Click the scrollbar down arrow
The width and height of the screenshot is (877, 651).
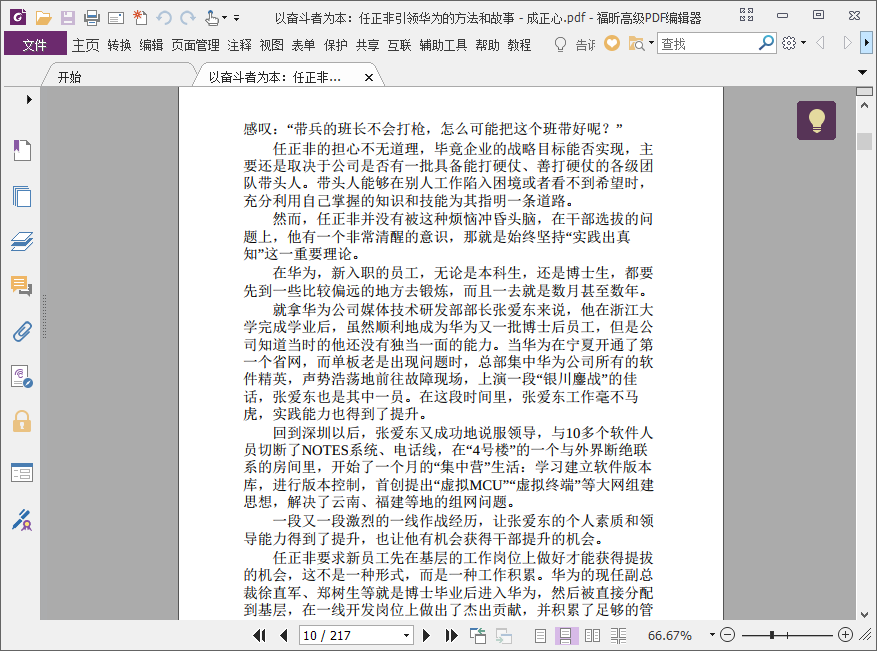coord(864,615)
